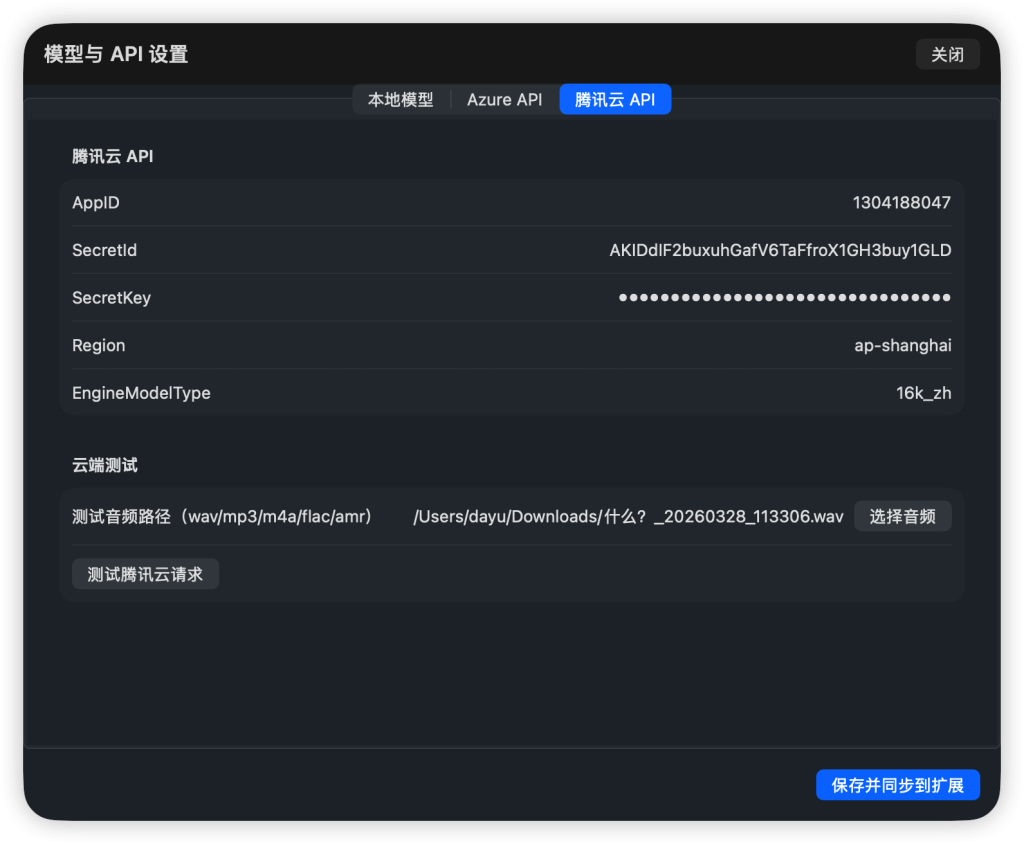Open the Azure API tab
The height and width of the screenshot is (844, 1024).
pyautogui.click(x=504, y=100)
